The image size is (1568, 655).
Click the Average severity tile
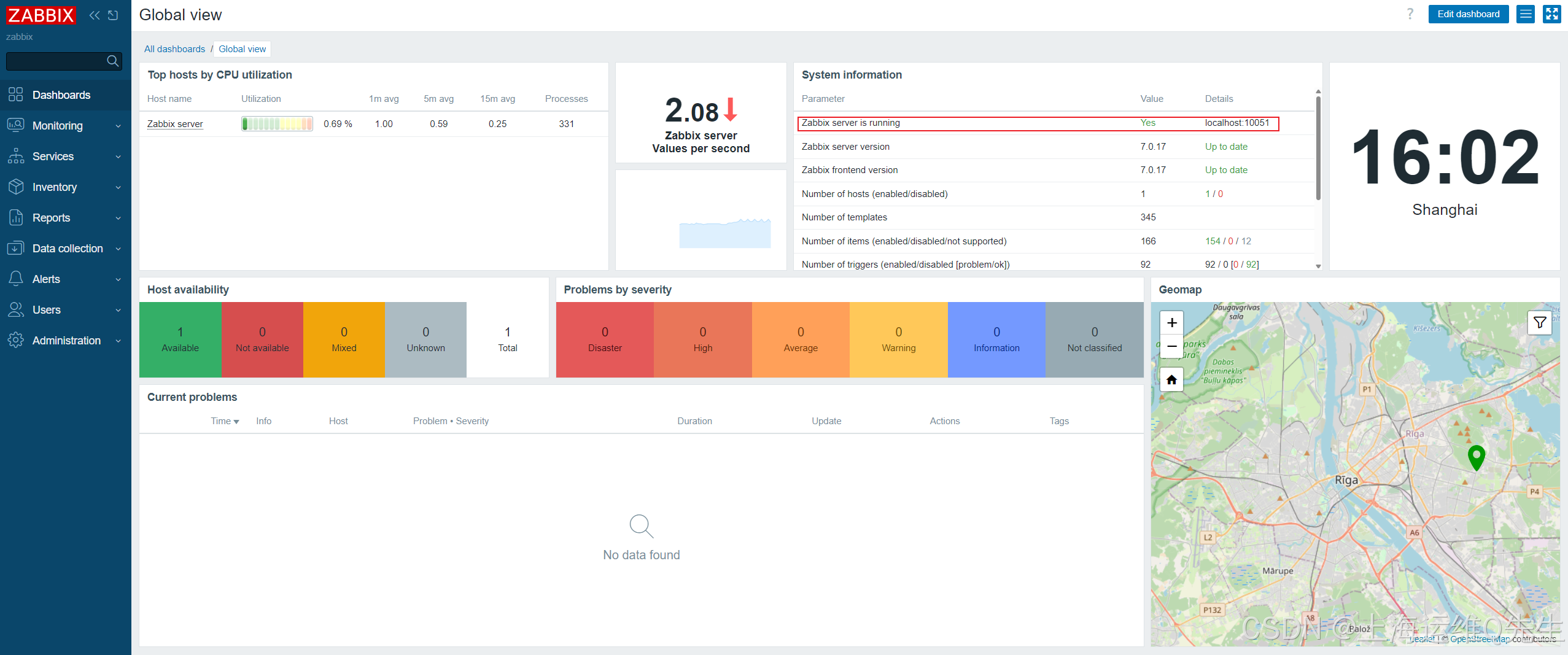click(x=801, y=339)
